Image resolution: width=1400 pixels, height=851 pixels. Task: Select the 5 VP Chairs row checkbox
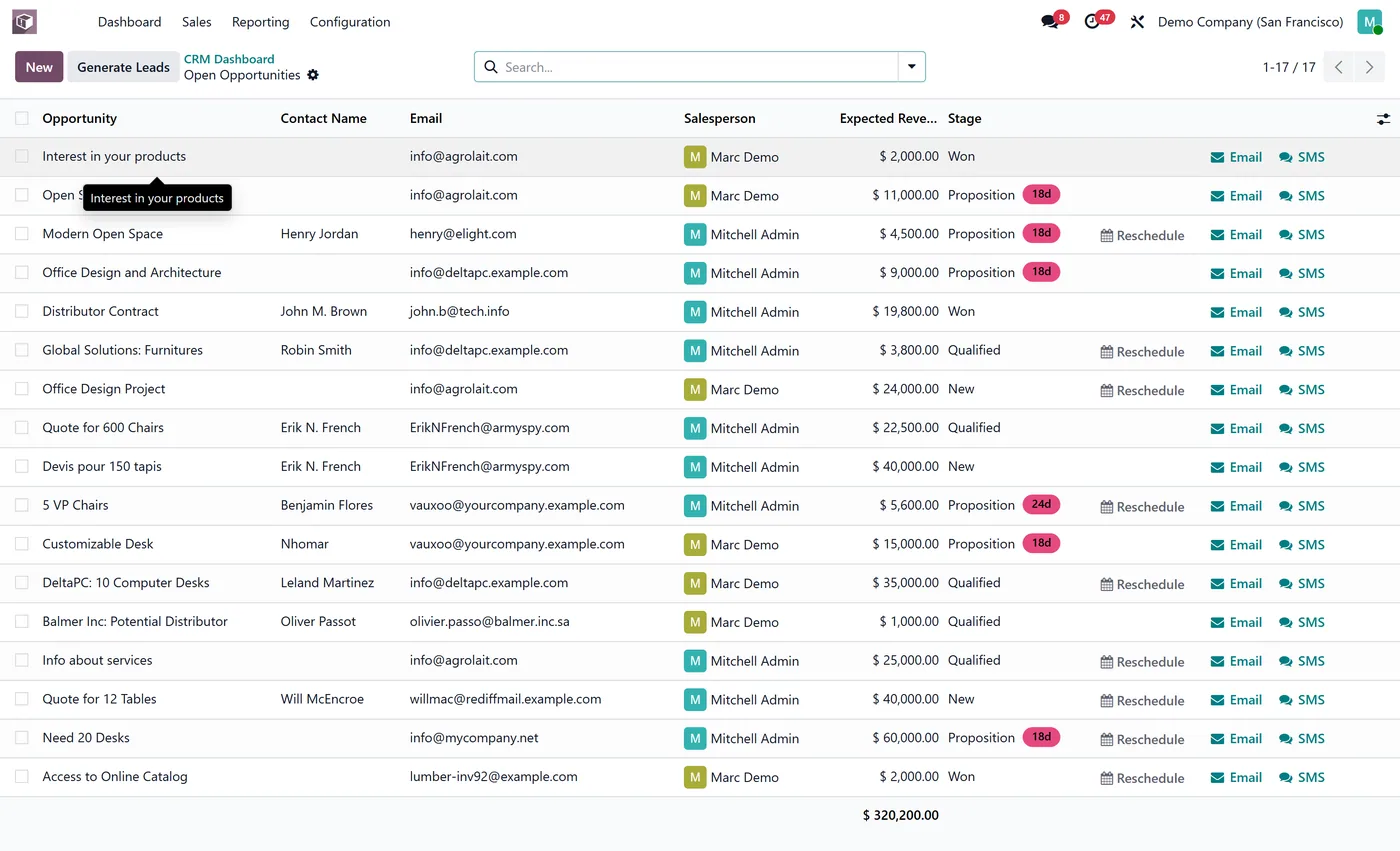click(22, 505)
